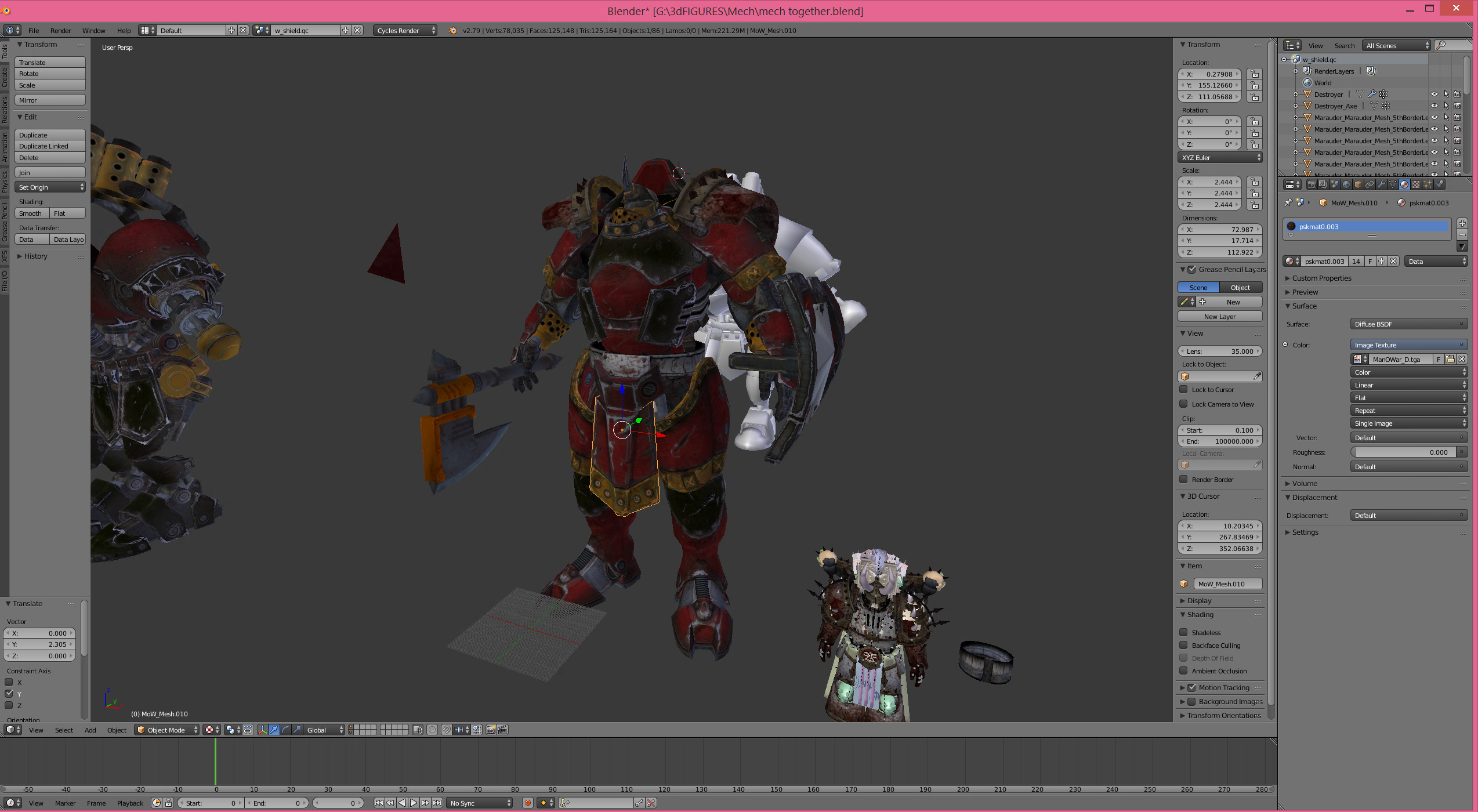Viewport: 1478px width, 812px height.
Task: Adjust the Roughness slider
Action: pos(1404,452)
